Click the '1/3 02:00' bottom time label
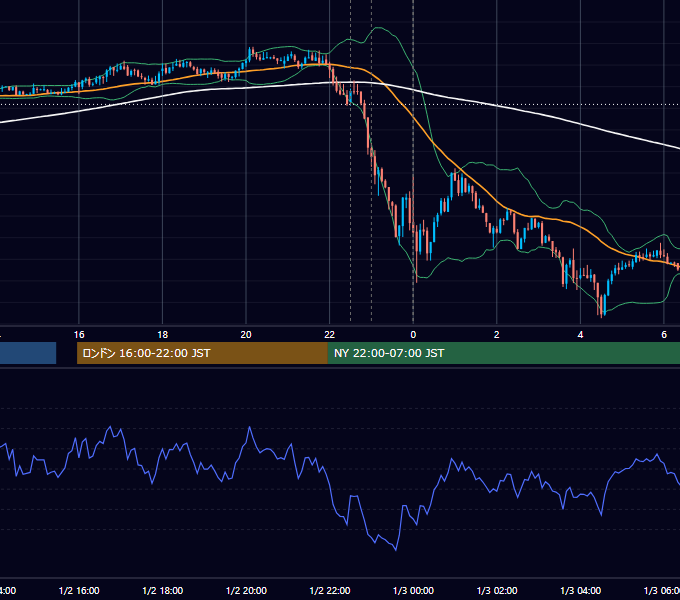 point(497,590)
